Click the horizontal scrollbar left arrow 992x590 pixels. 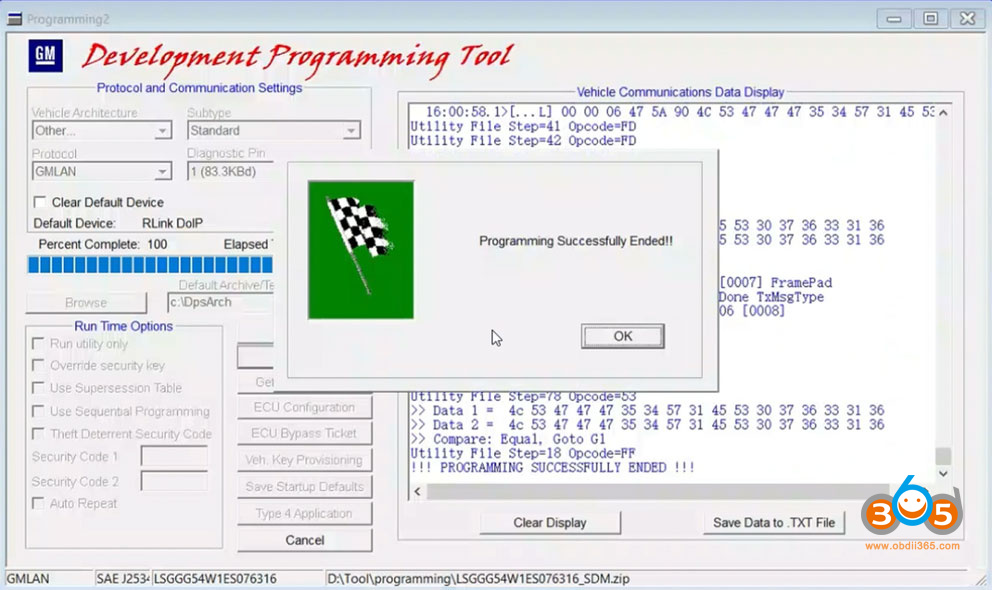[419, 492]
